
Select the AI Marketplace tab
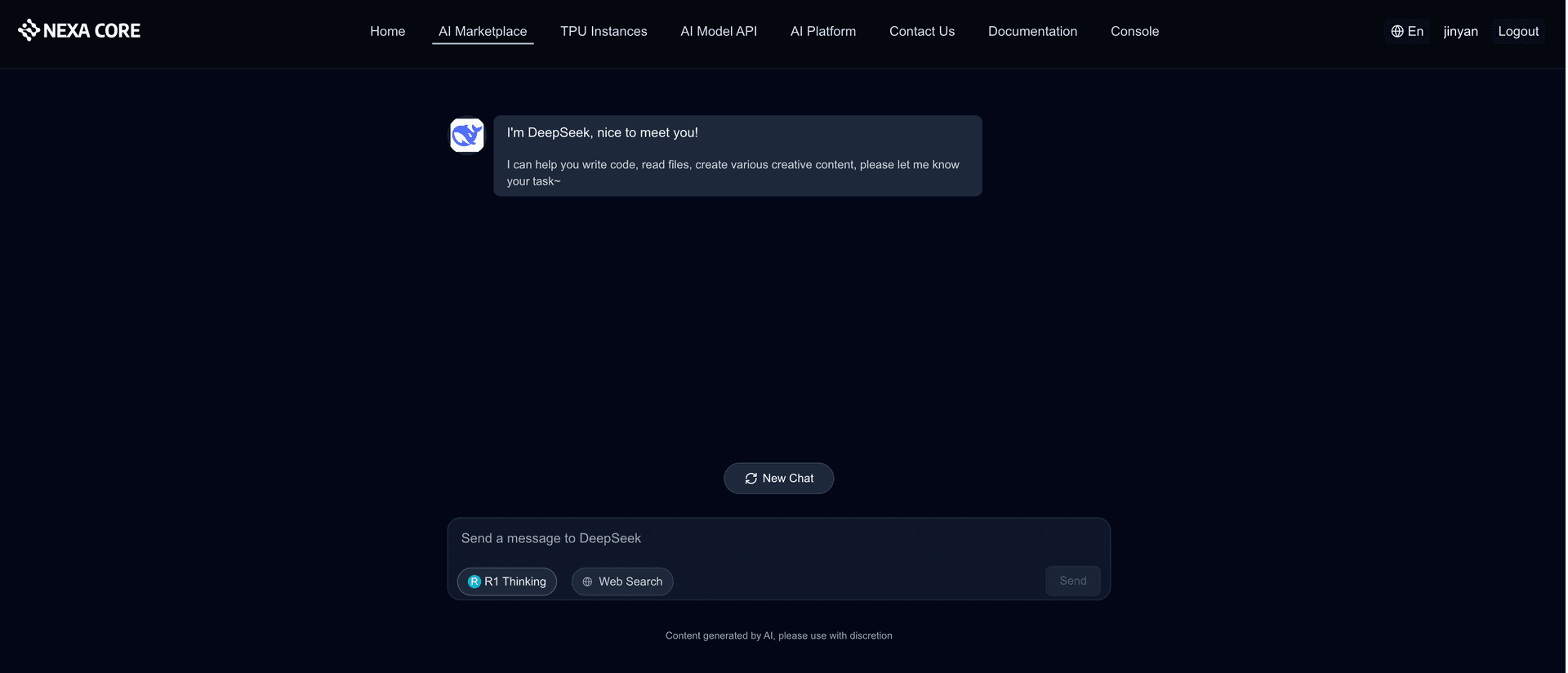tap(483, 31)
